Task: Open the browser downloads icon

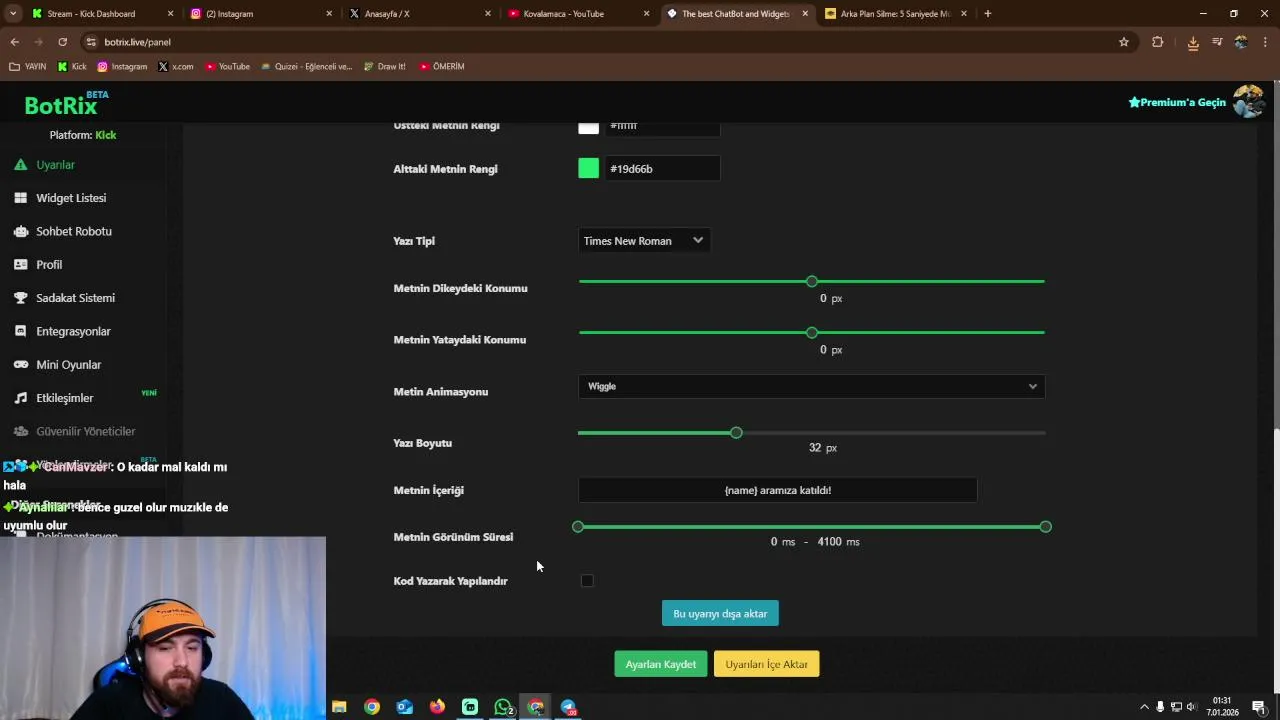Action: (1193, 42)
